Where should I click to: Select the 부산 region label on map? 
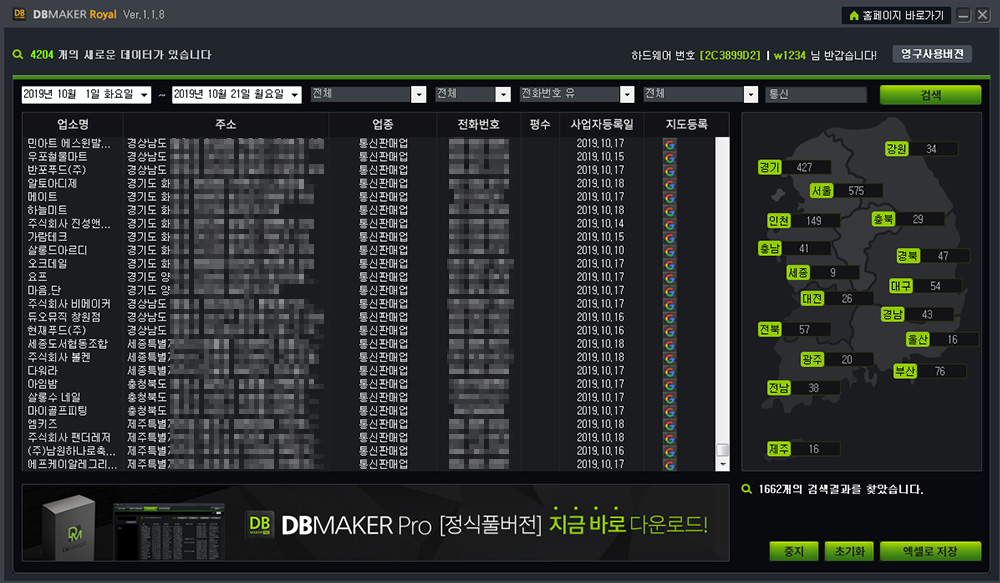[905, 371]
